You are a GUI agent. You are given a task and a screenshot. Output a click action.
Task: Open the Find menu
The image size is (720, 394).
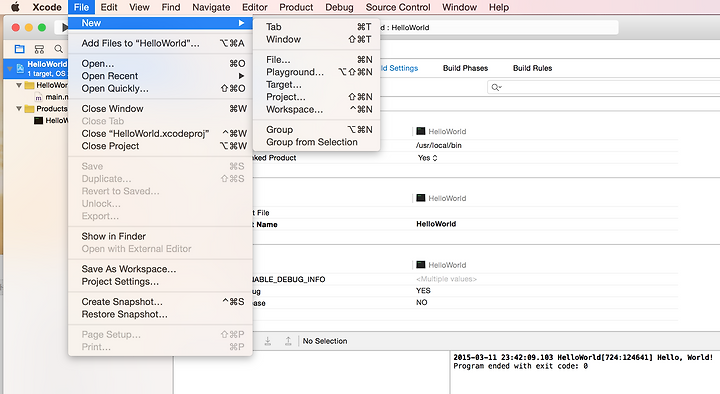tap(170, 7)
